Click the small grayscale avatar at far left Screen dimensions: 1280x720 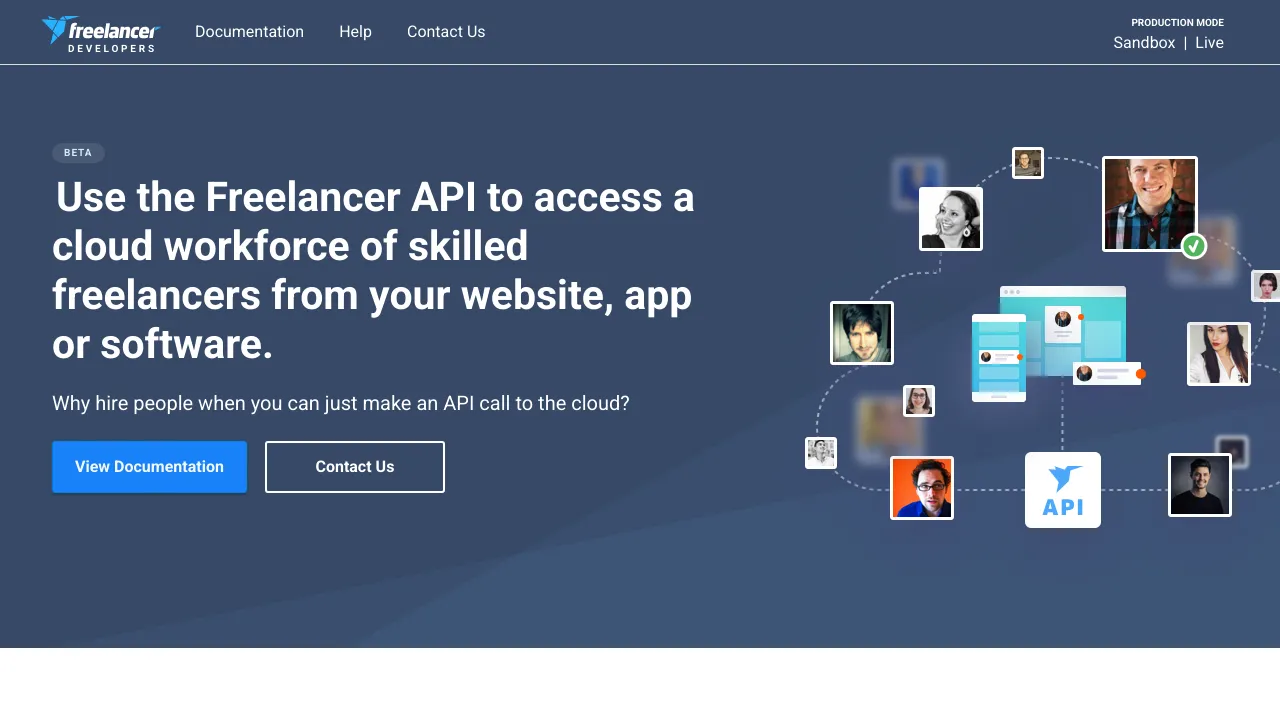click(x=821, y=453)
